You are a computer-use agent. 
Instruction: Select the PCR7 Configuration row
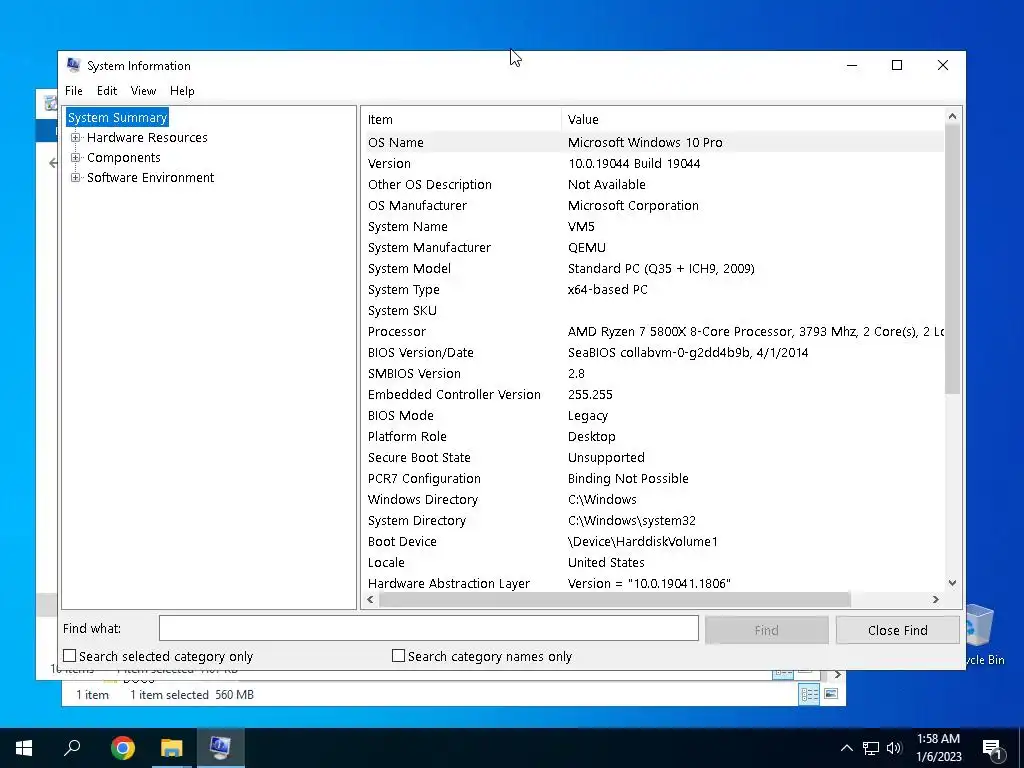pyautogui.click(x=653, y=478)
